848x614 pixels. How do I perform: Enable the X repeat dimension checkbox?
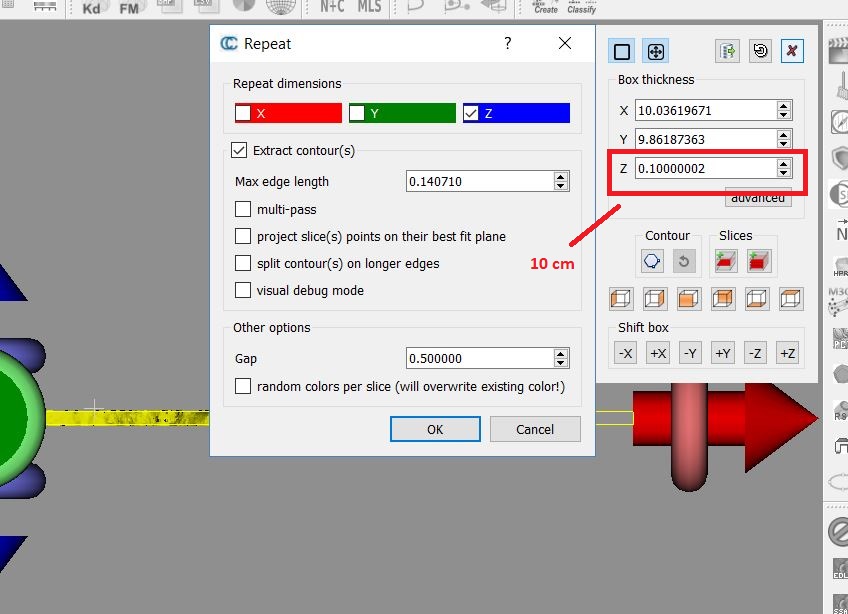pyautogui.click(x=243, y=114)
